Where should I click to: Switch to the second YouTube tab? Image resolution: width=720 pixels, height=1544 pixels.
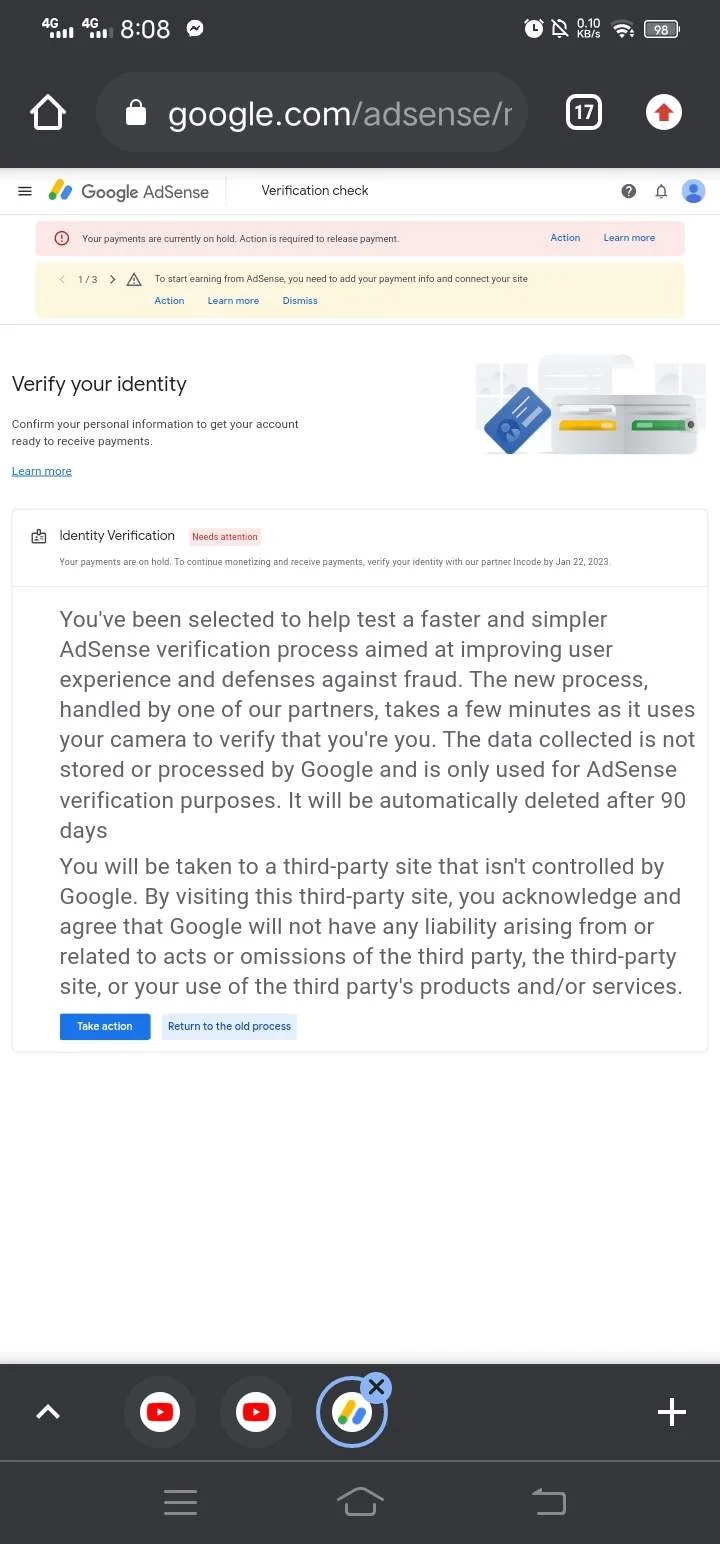[x=256, y=1412]
